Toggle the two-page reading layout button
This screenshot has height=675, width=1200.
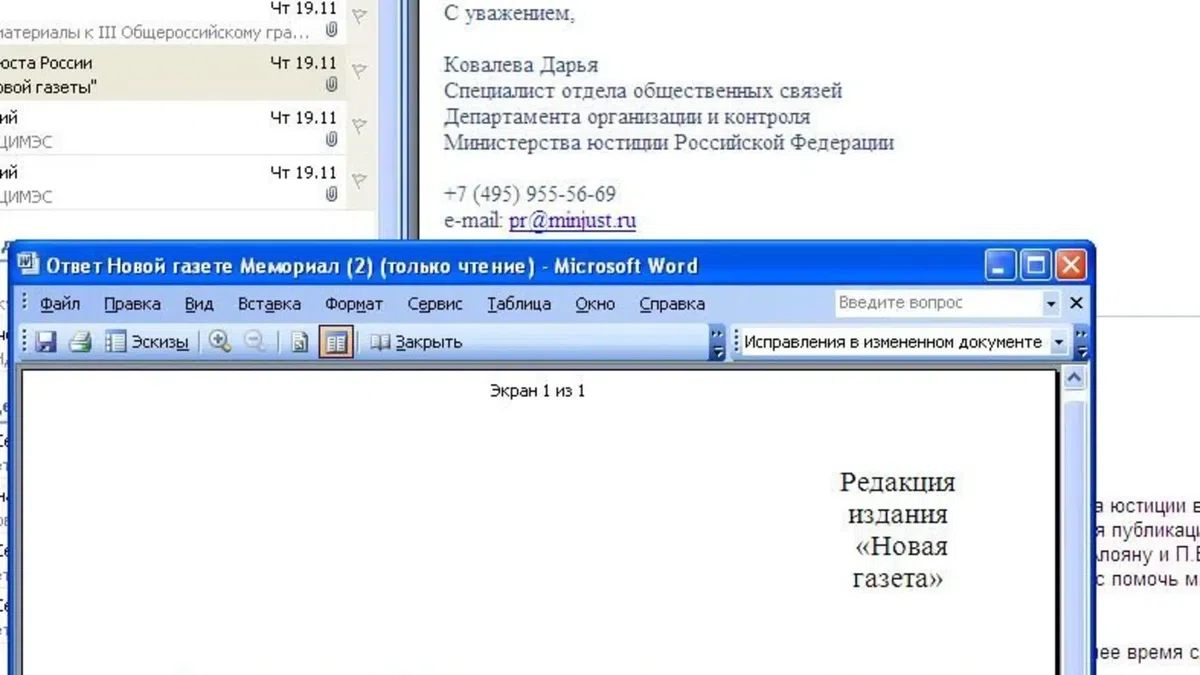(336, 342)
